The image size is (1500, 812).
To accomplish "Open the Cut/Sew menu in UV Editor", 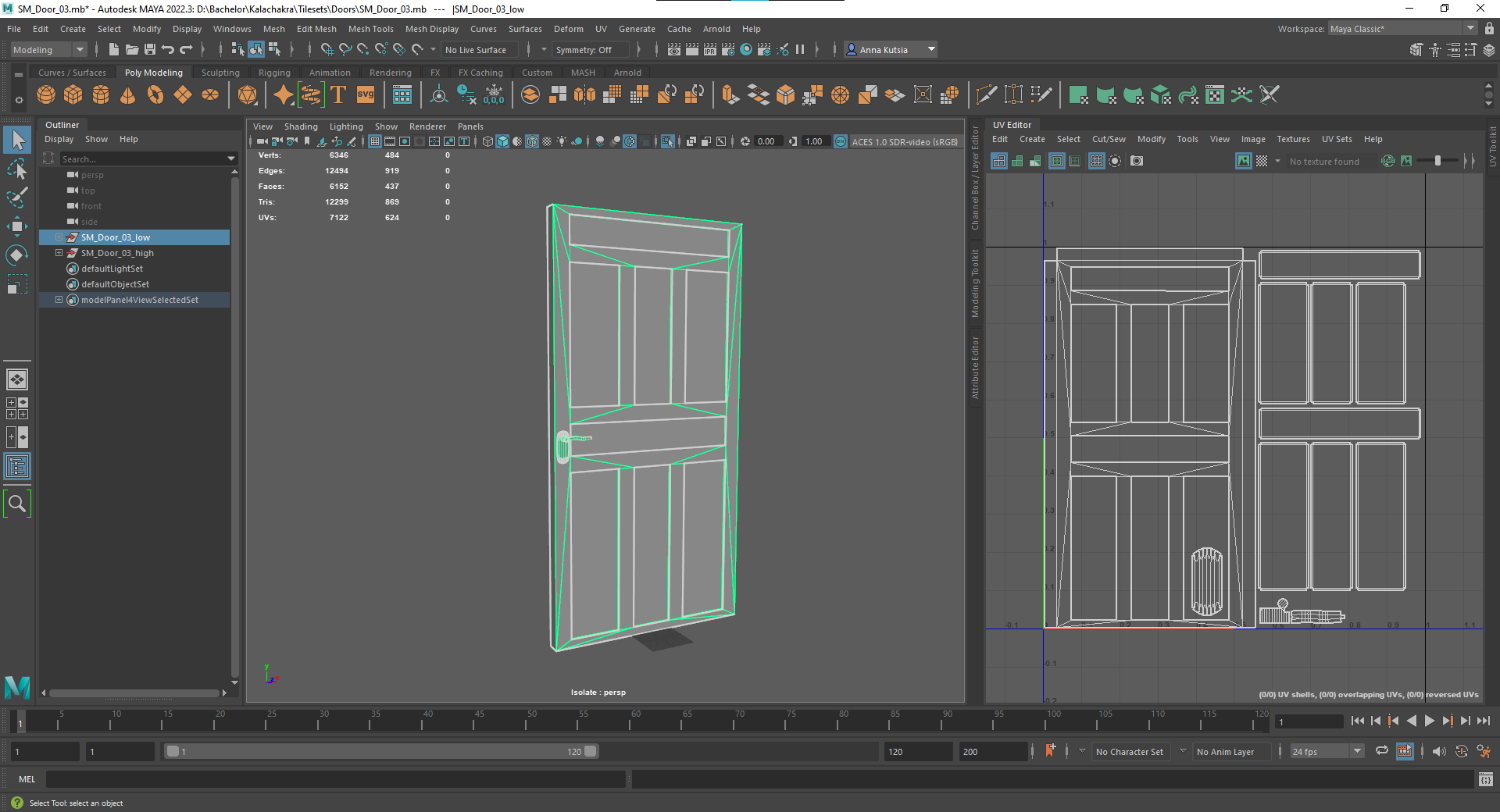I will click(x=1109, y=139).
